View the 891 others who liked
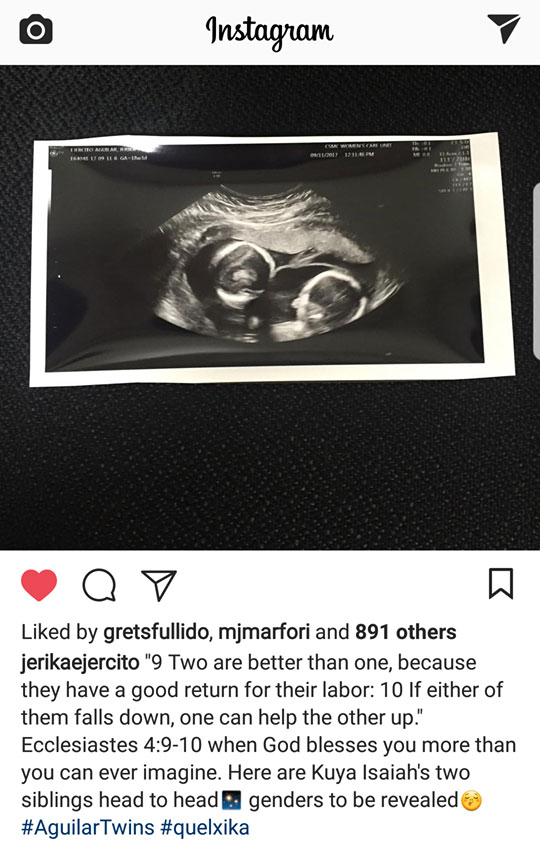The image size is (540, 841). click(x=405, y=632)
